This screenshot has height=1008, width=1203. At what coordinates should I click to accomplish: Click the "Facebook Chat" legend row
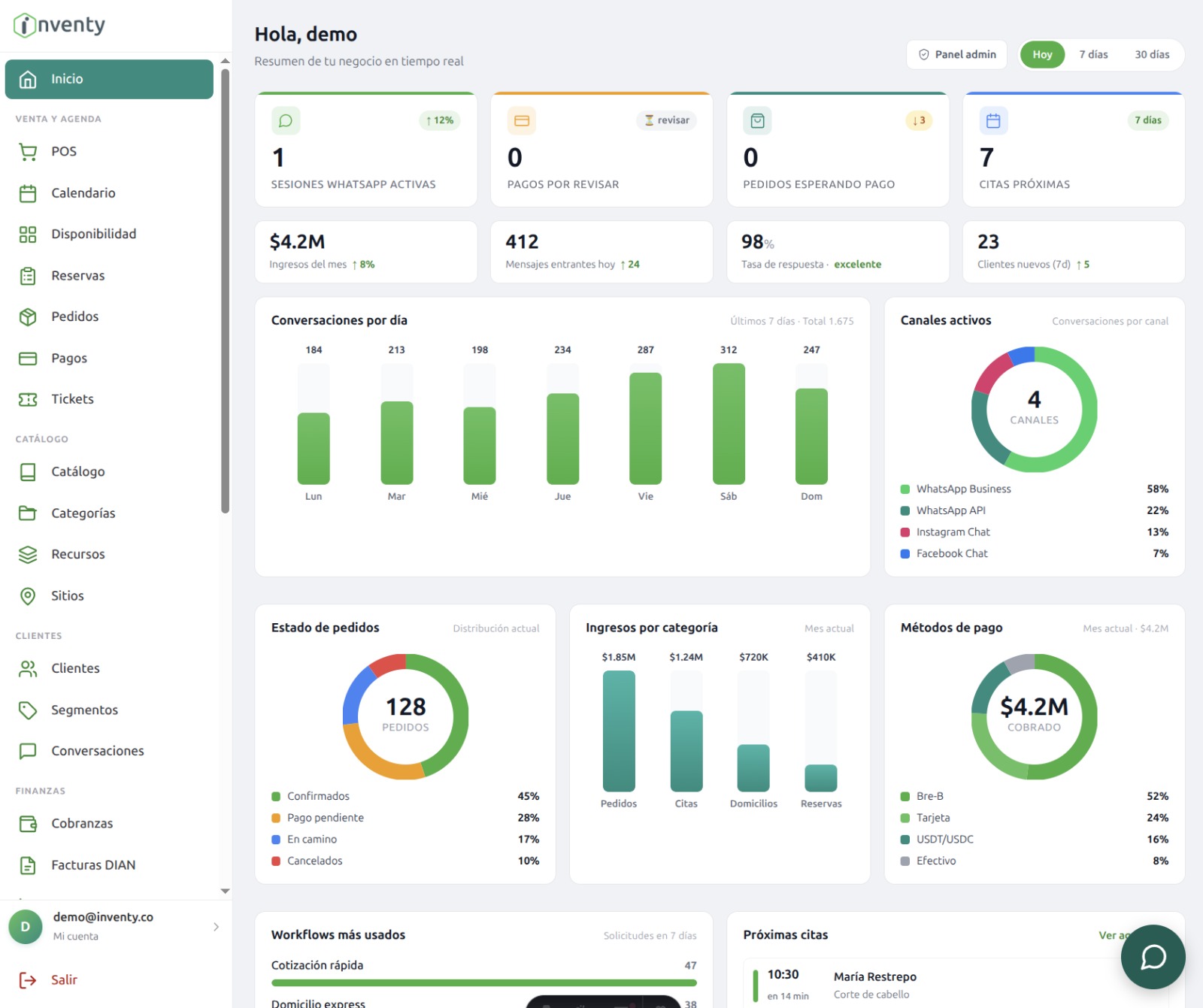(1035, 554)
